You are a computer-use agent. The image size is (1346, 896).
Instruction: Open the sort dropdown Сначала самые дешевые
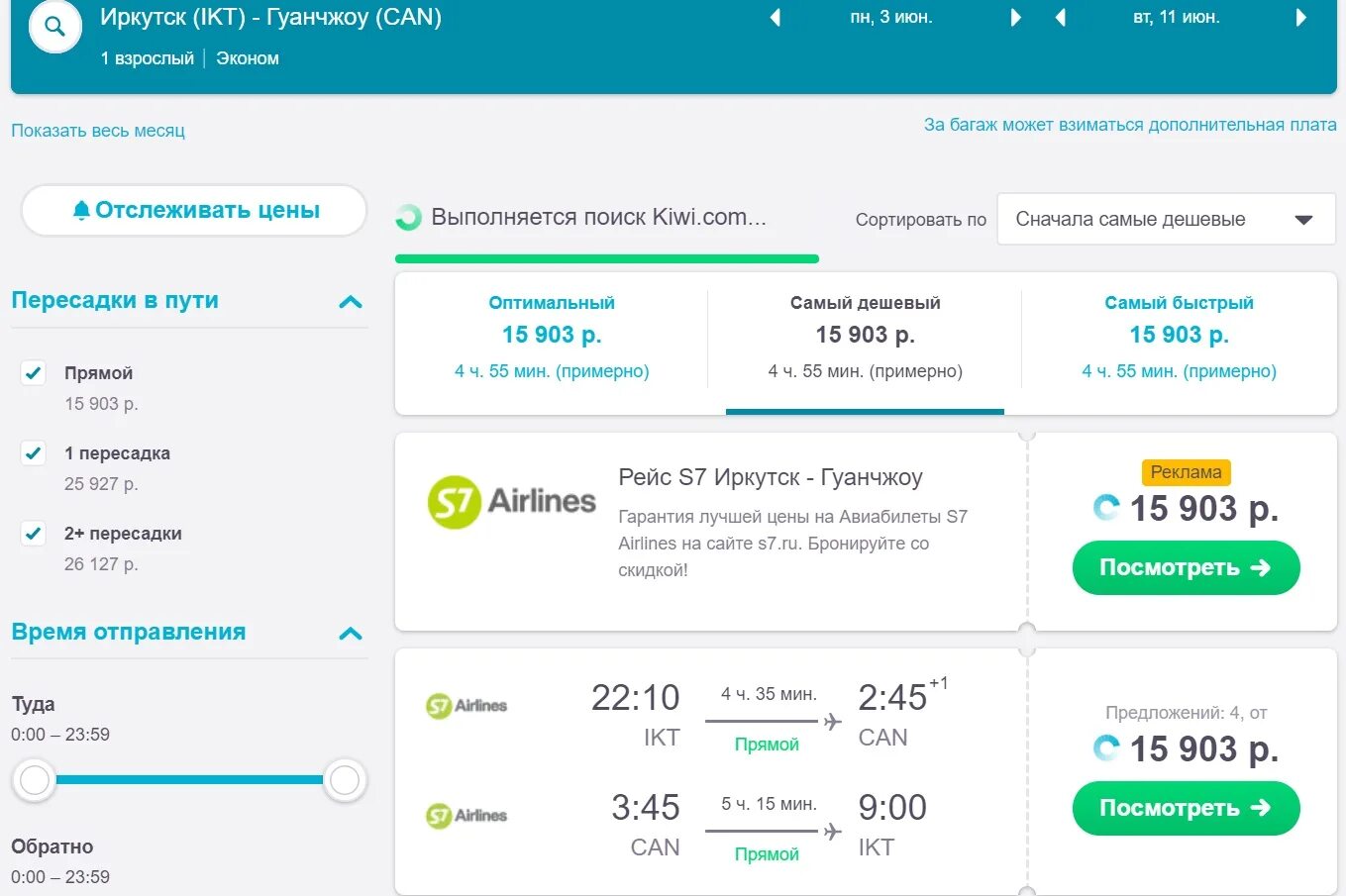click(1166, 220)
